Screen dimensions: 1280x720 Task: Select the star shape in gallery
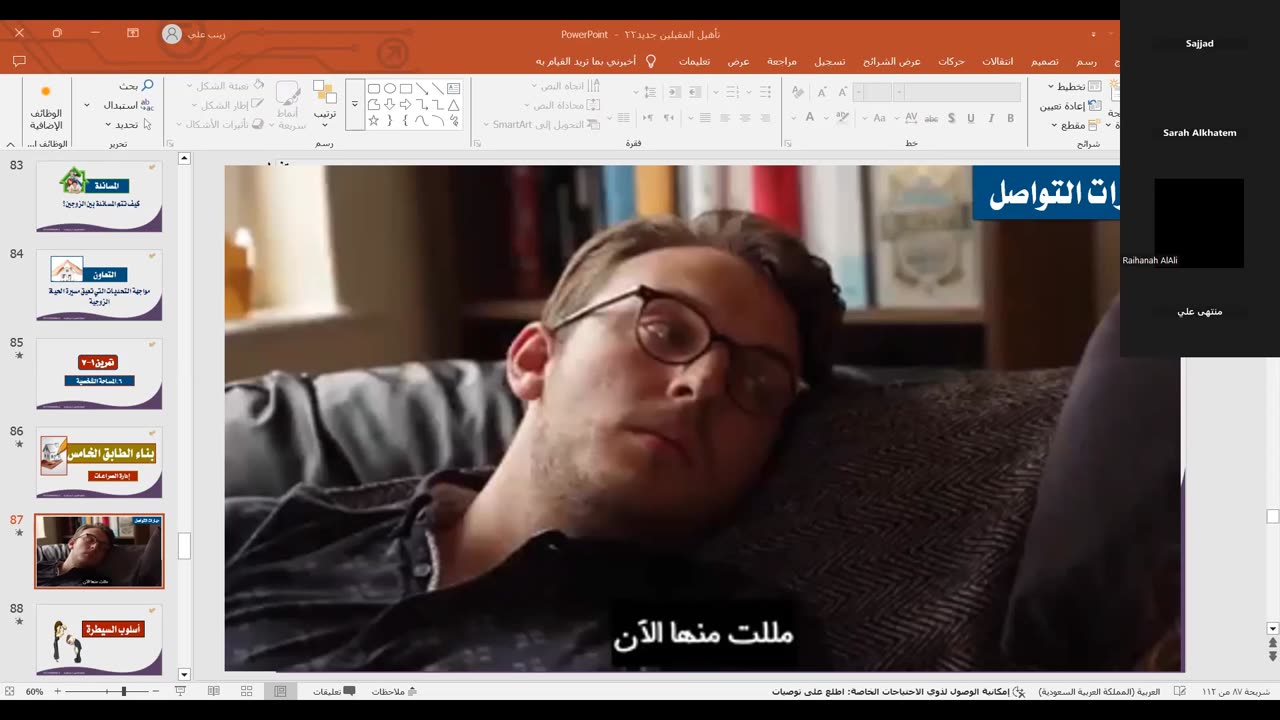point(374,120)
